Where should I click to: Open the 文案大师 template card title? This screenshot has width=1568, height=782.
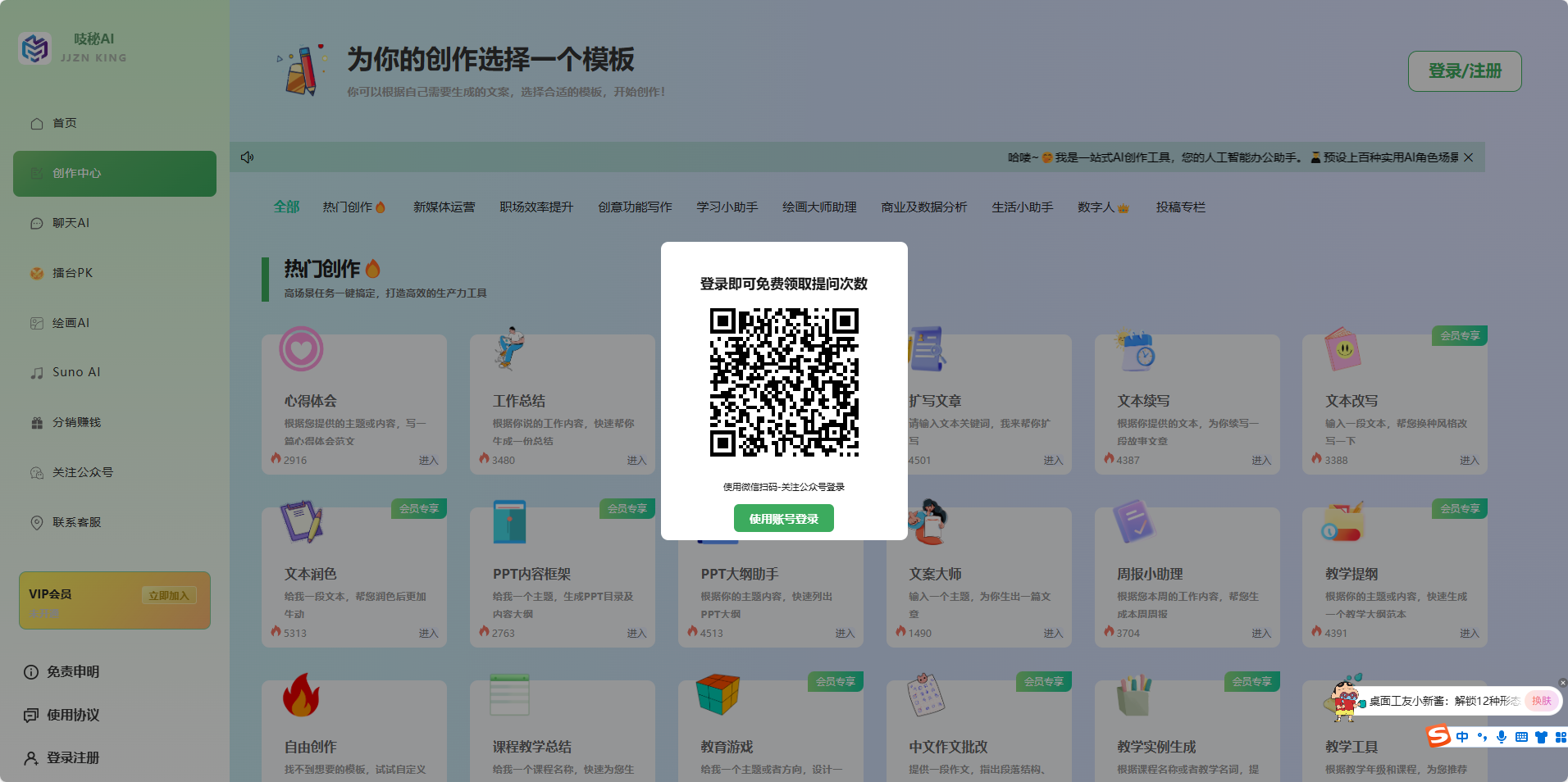pos(935,575)
